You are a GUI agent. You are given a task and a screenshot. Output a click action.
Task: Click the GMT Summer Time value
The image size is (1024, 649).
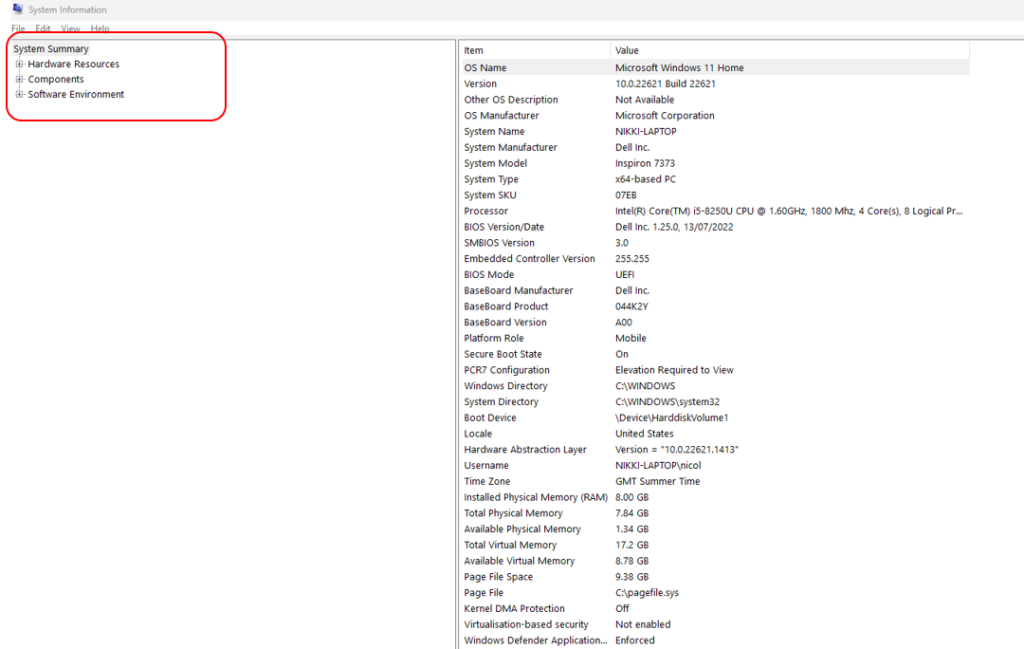click(x=658, y=481)
